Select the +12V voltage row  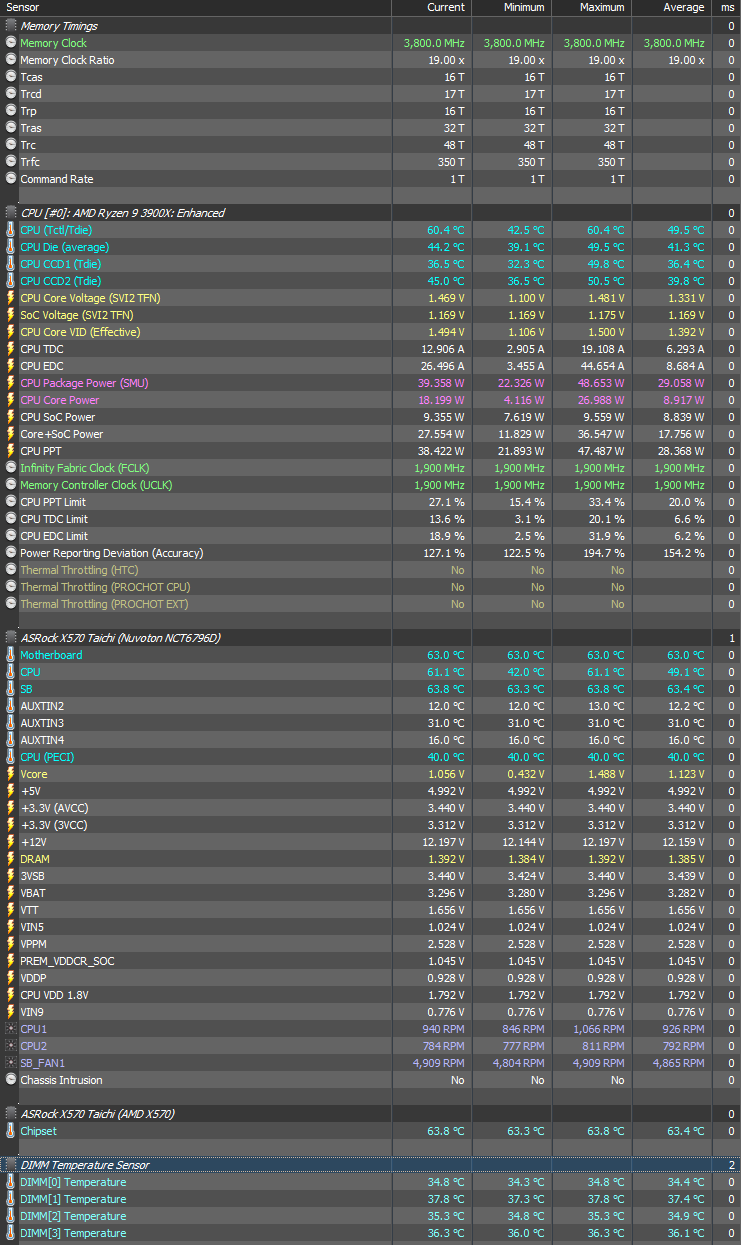click(x=370, y=842)
